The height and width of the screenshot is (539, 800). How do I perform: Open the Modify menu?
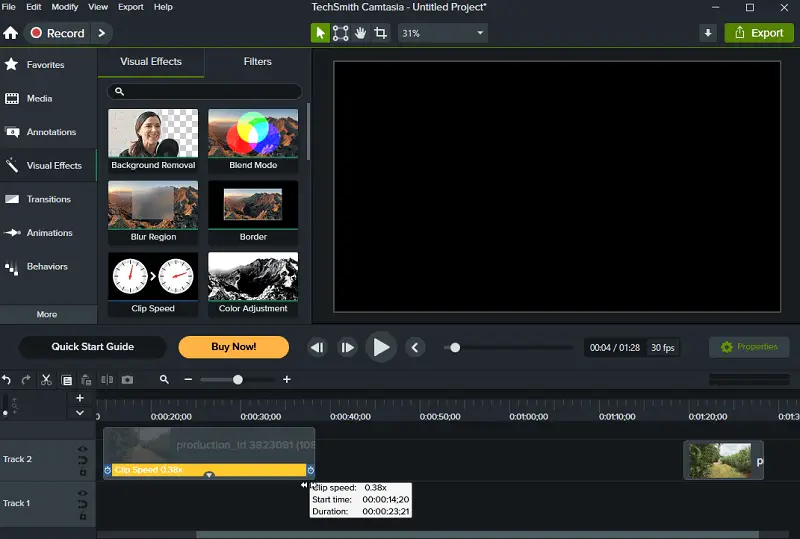65,7
